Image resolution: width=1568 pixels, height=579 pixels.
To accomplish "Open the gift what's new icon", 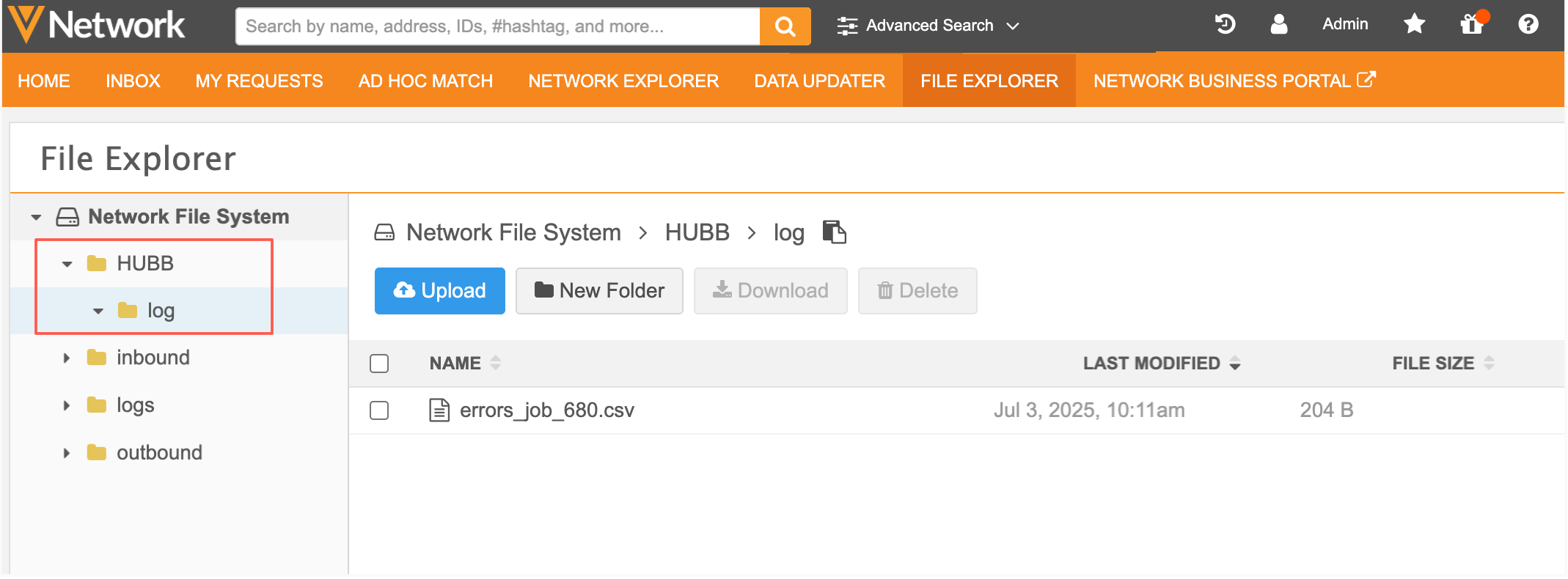I will [1472, 24].
